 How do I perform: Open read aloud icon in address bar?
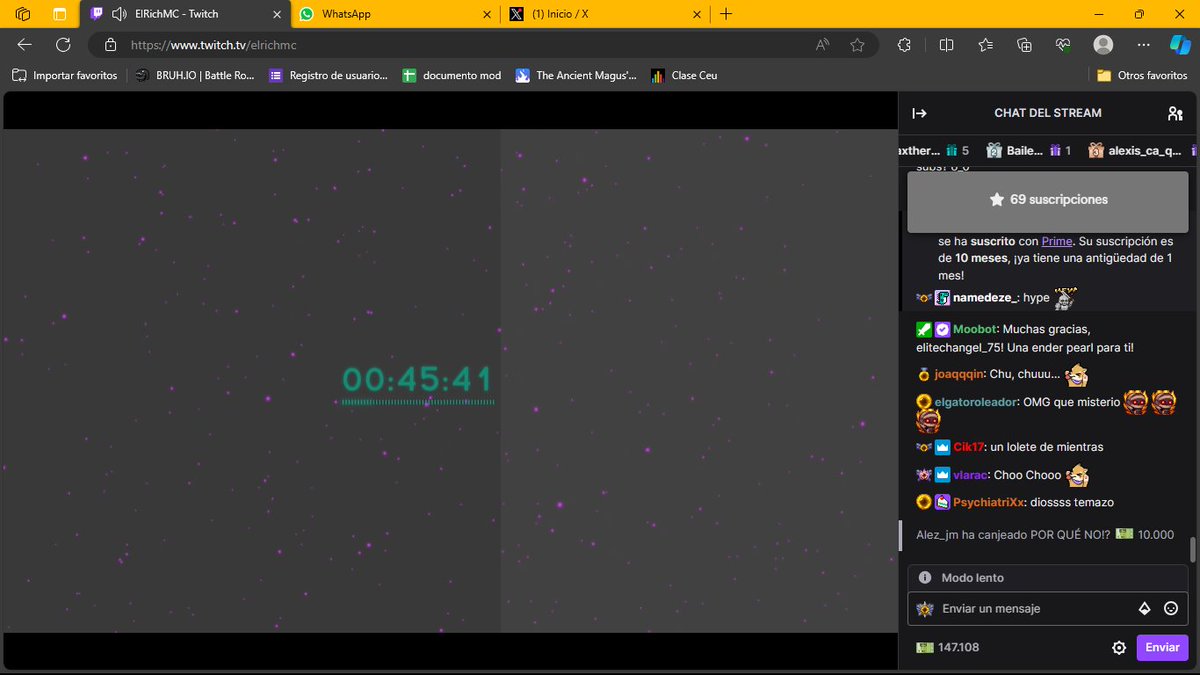coord(823,45)
